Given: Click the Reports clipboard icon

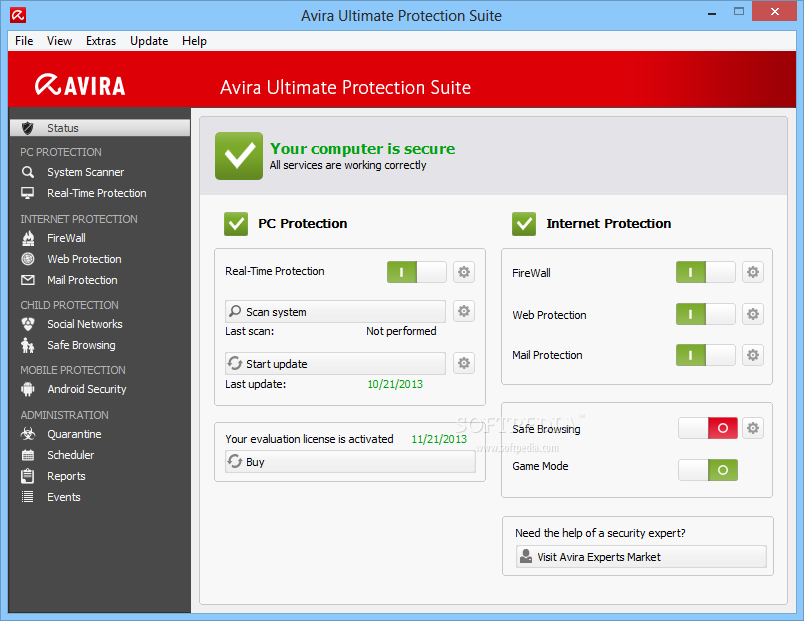Looking at the screenshot, I should 28,476.
